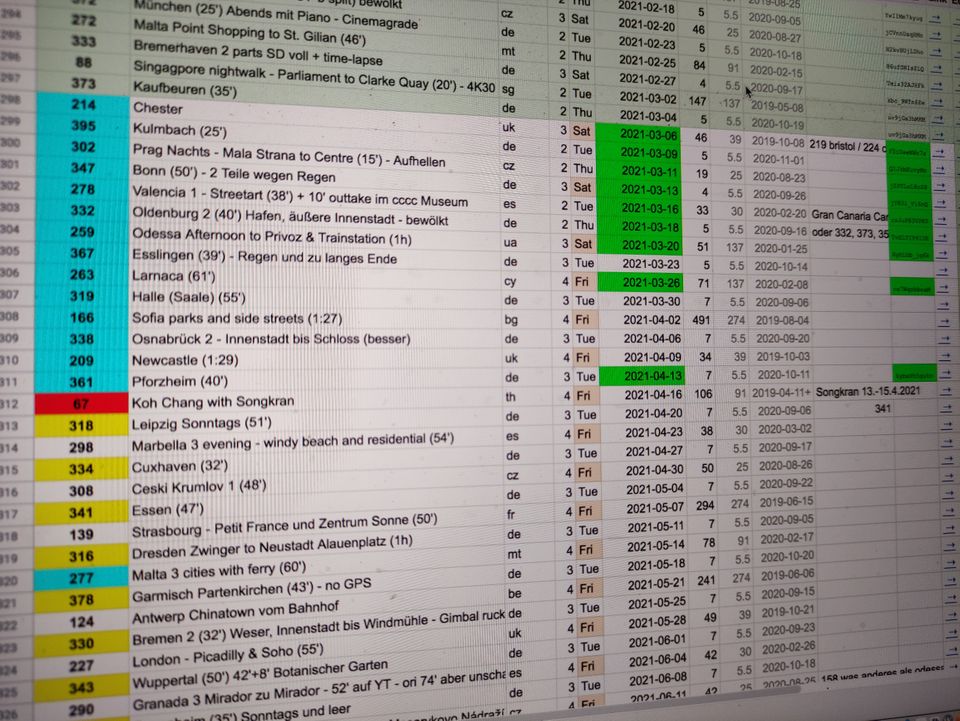This screenshot has height=721, width=960.
Task: Click the arrow icon in the Larnaca row
Action: pos(941,287)
